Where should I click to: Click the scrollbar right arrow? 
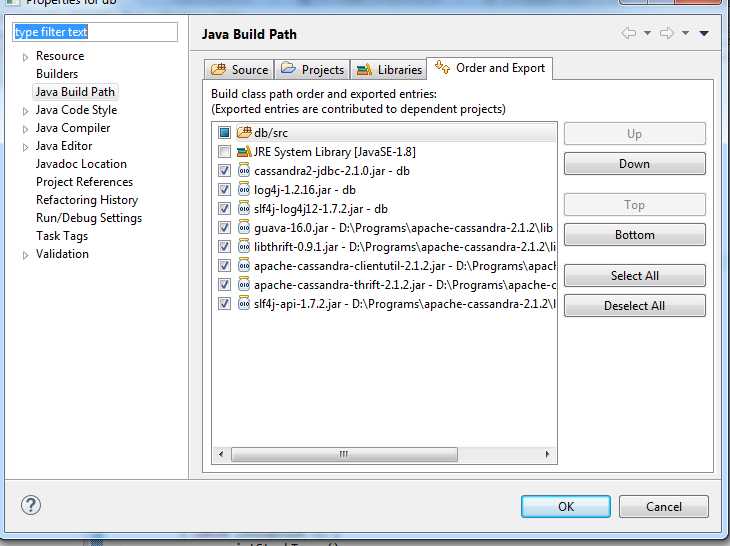pyautogui.click(x=547, y=454)
